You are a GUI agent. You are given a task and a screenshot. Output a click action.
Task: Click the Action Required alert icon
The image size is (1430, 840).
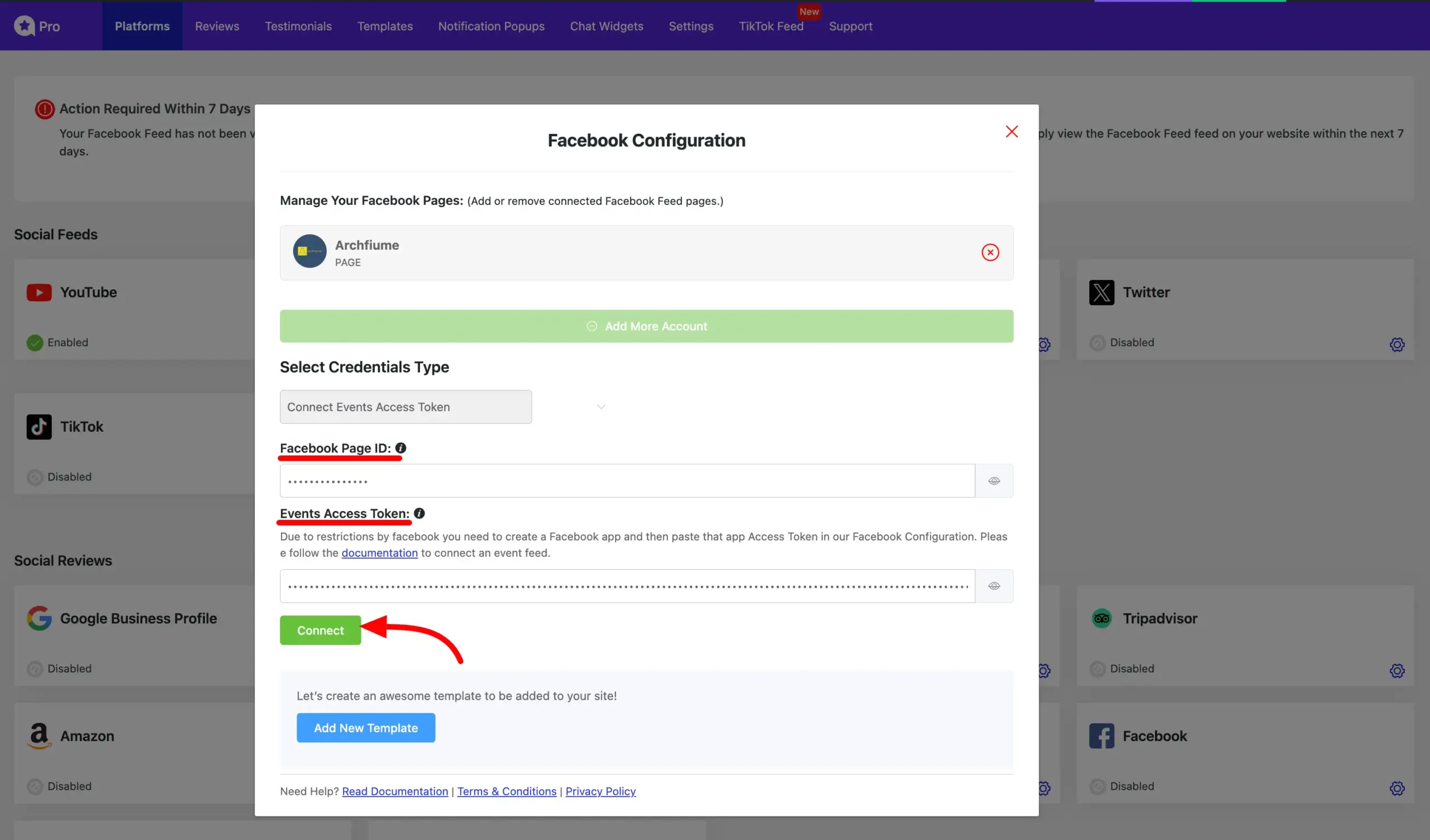[x=44, y=108]
